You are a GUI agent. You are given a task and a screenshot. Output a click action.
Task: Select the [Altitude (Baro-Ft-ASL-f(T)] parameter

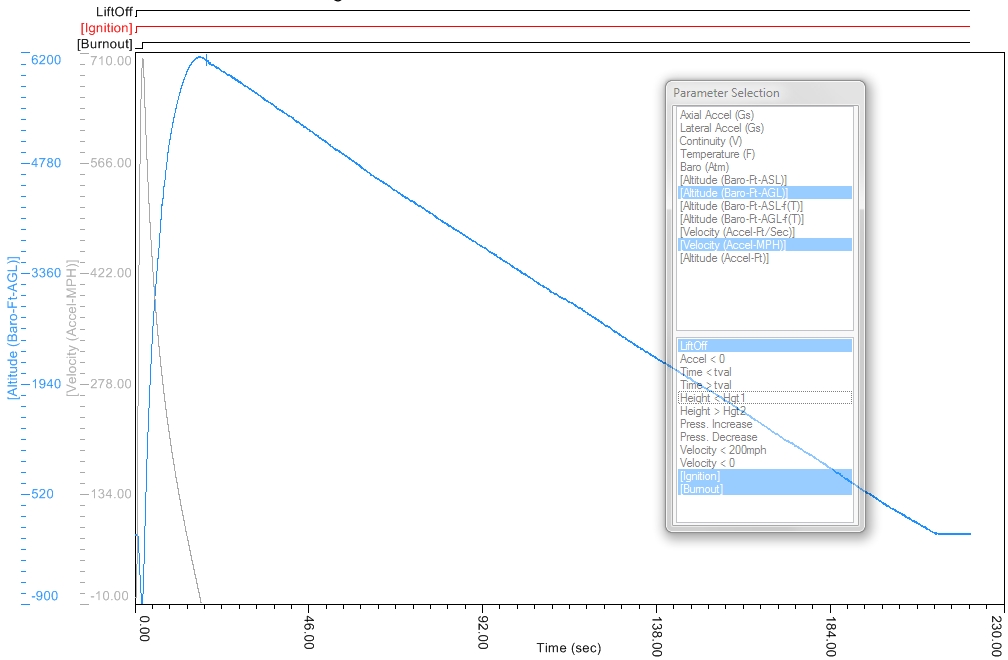click(764, 206)
